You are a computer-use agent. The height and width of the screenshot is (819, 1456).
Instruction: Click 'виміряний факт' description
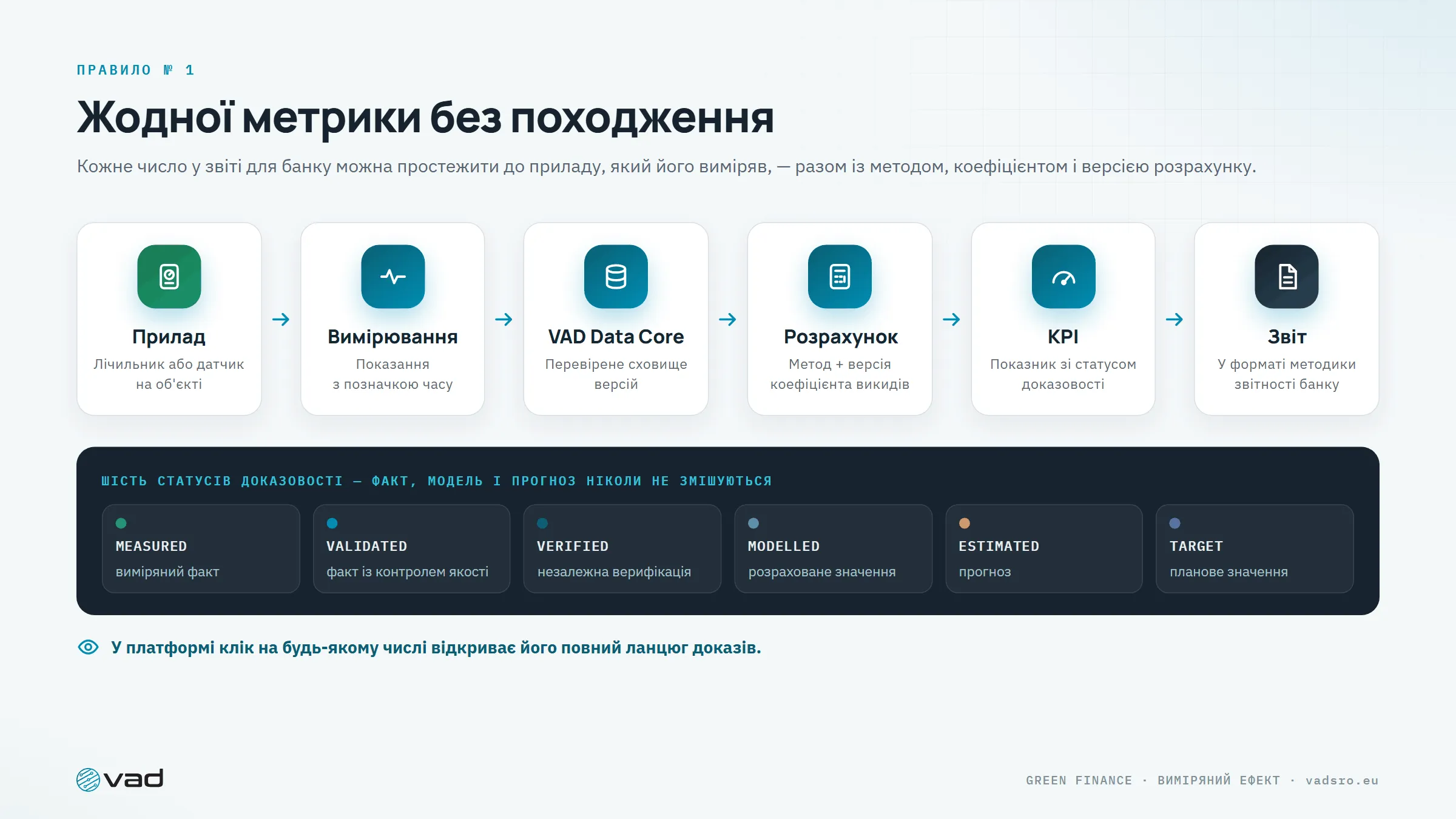(167, 572)
